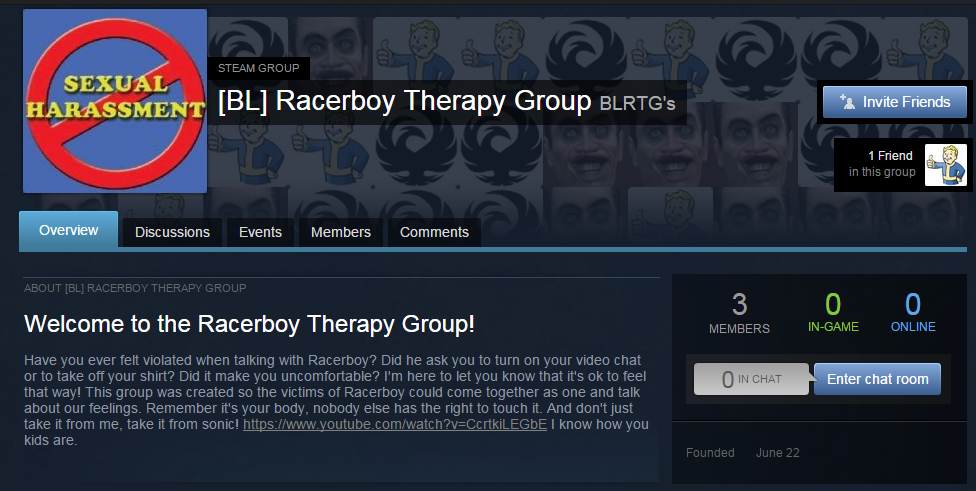This screenshot has height=491, width=976.
Task: Select the 0 Online counter
Action: pos(913,313)
